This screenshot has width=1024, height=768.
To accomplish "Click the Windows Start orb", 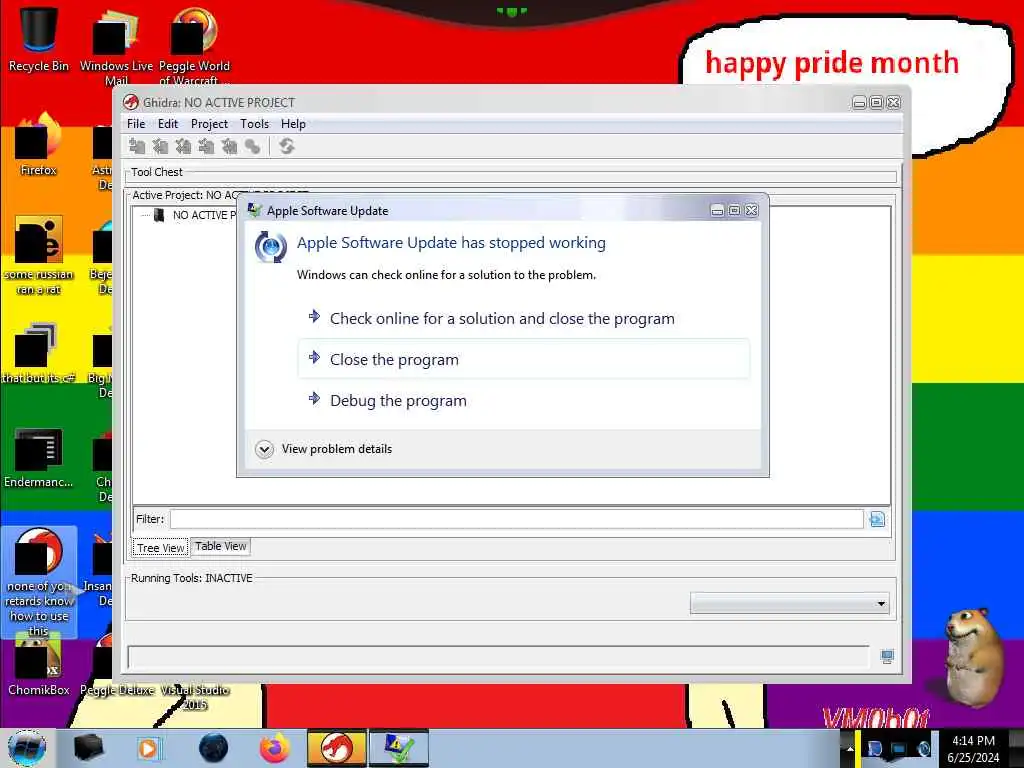I will (27, 748).
